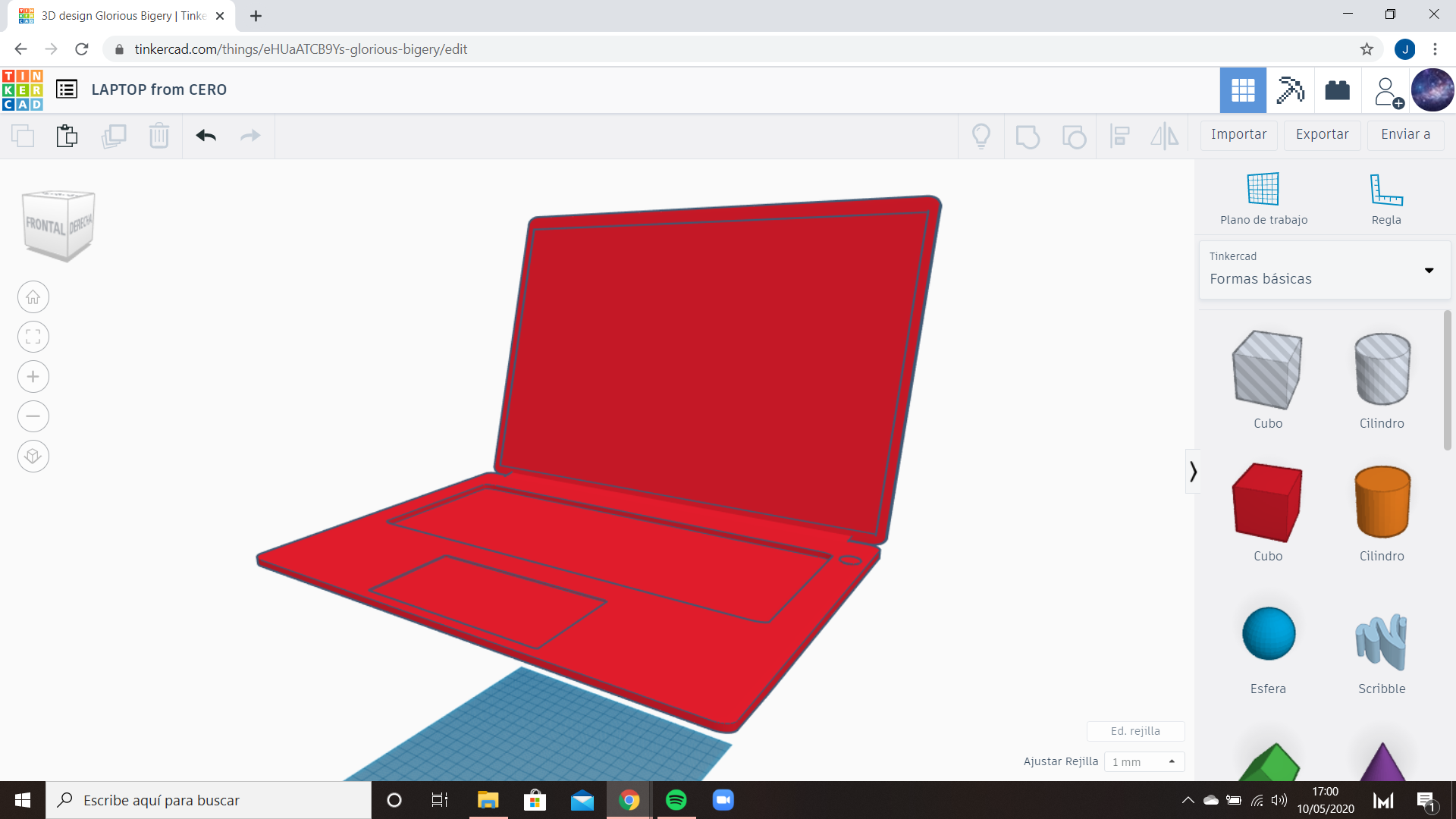Click the Windows search box
This screenshot has width=1456, height=819.
click(209, 800)
